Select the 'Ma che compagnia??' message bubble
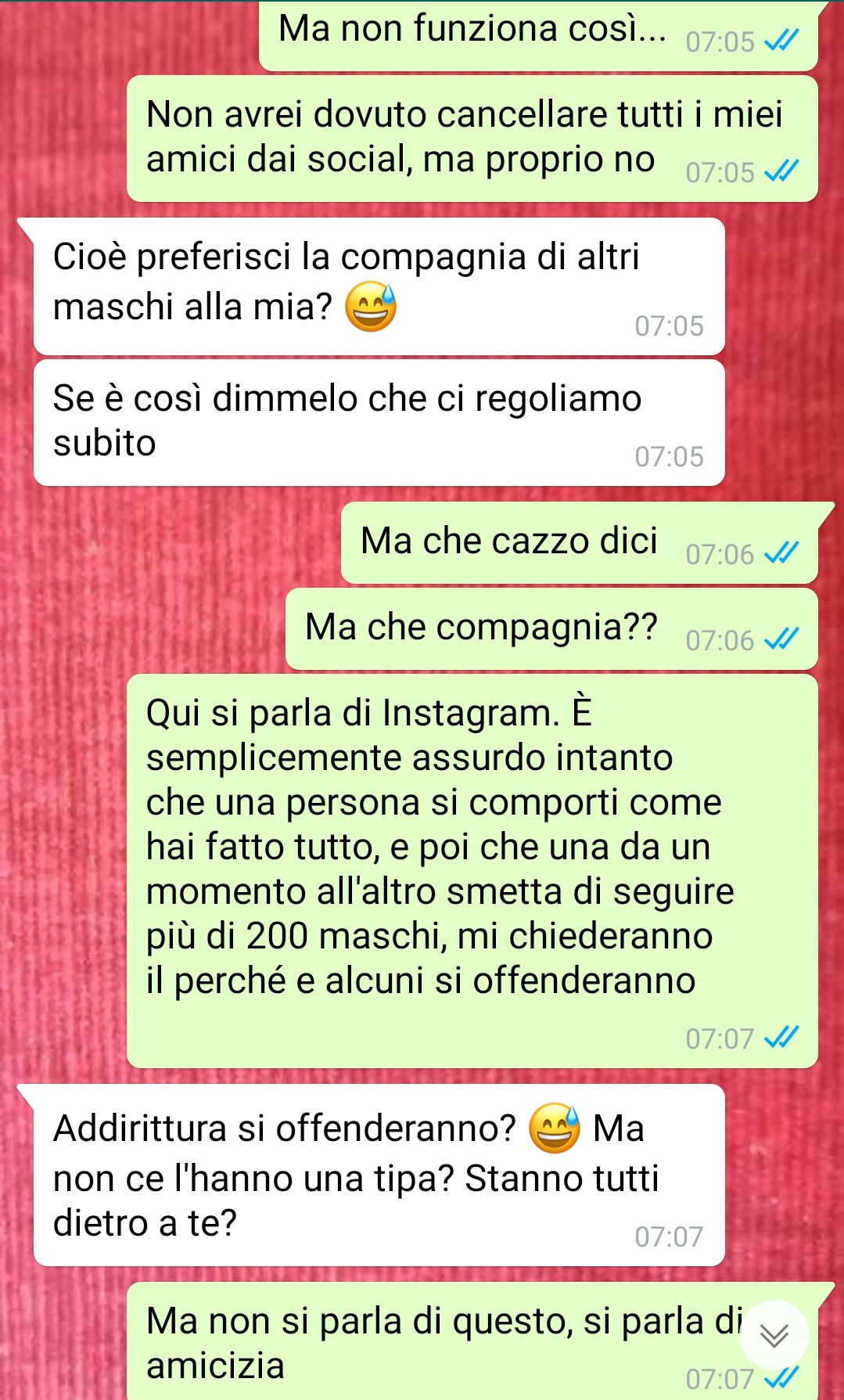844x1400 pixels. pos(551,629)
